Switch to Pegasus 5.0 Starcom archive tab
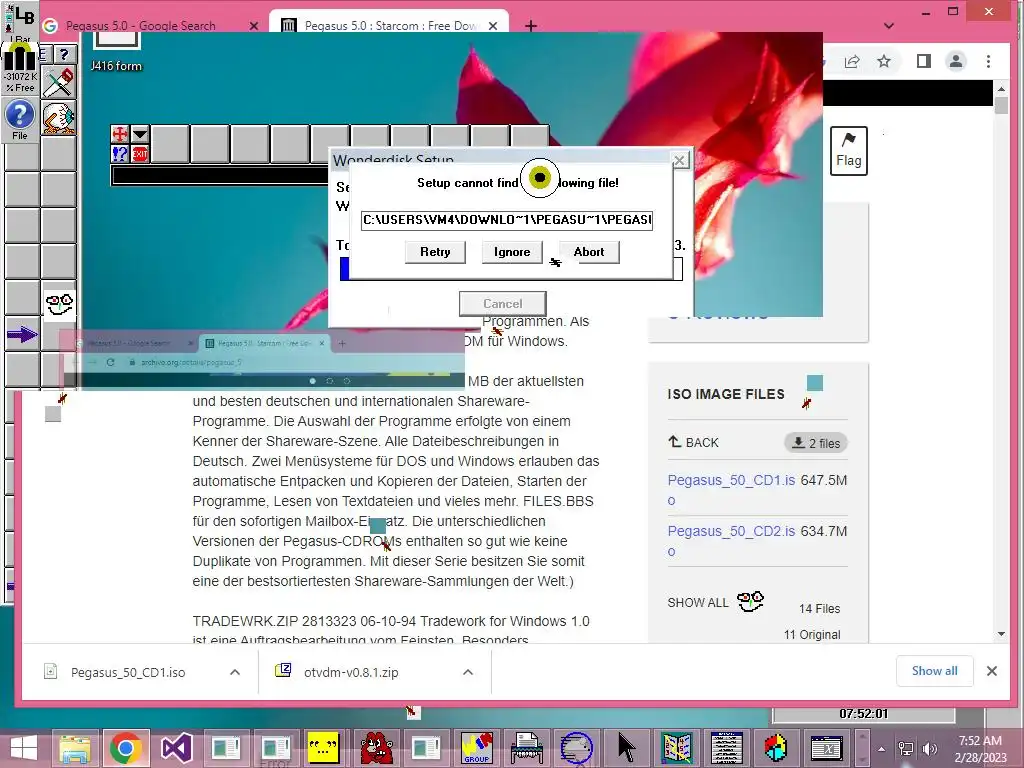The width and height of the screenshot is (1024, 768). (x=391, y=25)
